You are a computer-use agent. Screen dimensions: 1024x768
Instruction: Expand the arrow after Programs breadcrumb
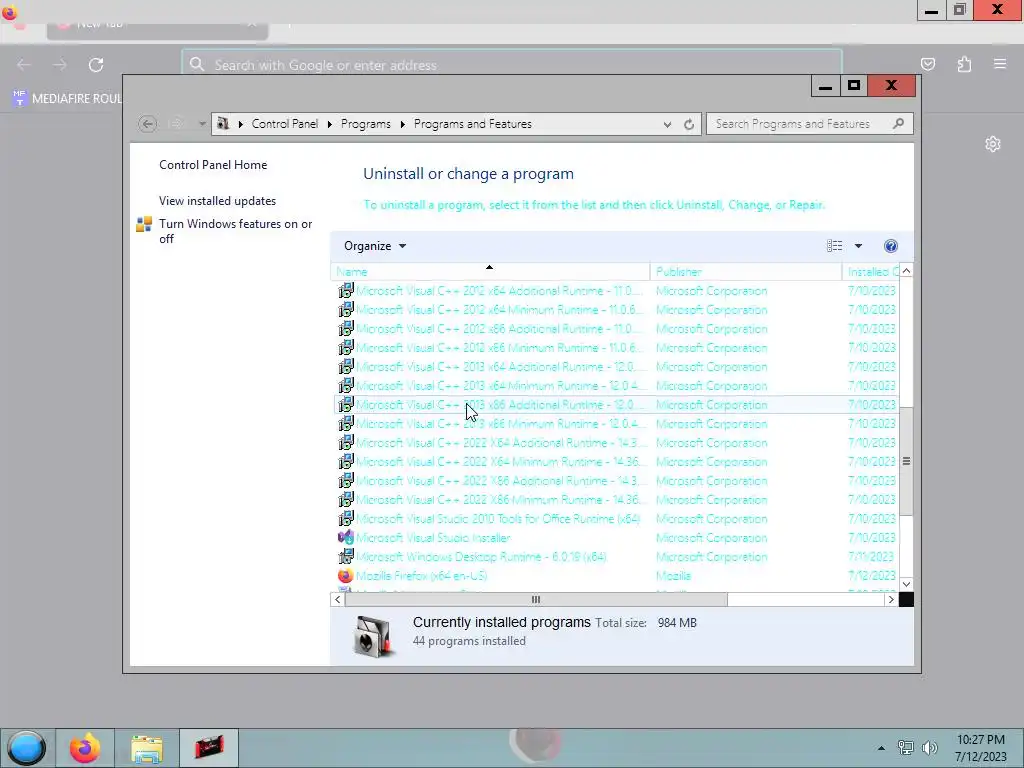(x=402, y=124)
